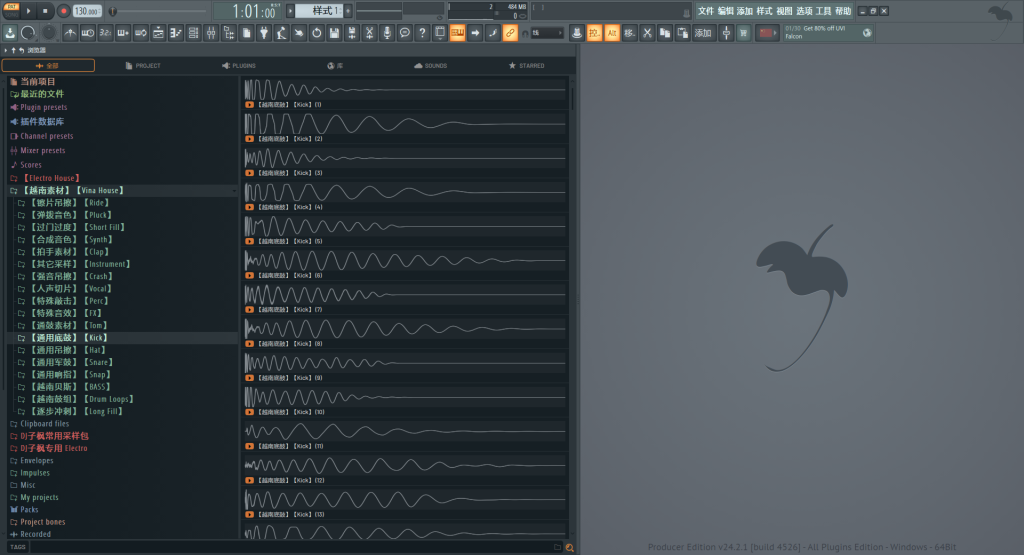Image resolution: width=1024 pixels, height=555 pixels.
Task: Open the speech bubble info icon
Action: tap(405, 33)
